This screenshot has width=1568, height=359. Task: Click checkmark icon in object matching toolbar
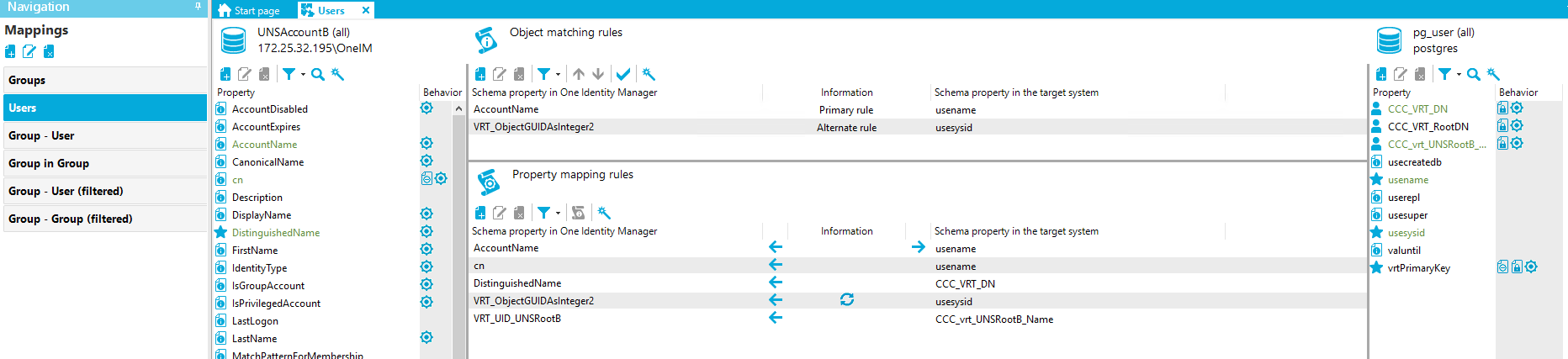(623, 75)
